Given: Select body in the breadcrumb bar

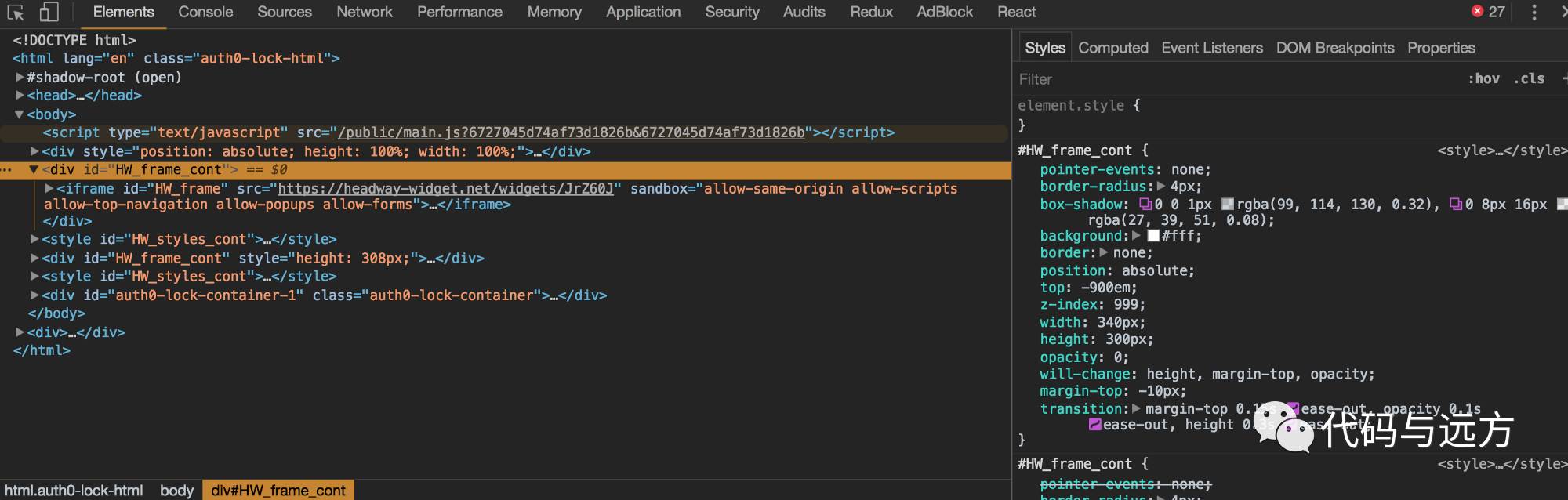Looking at the screenshot, I should [176, 491].
